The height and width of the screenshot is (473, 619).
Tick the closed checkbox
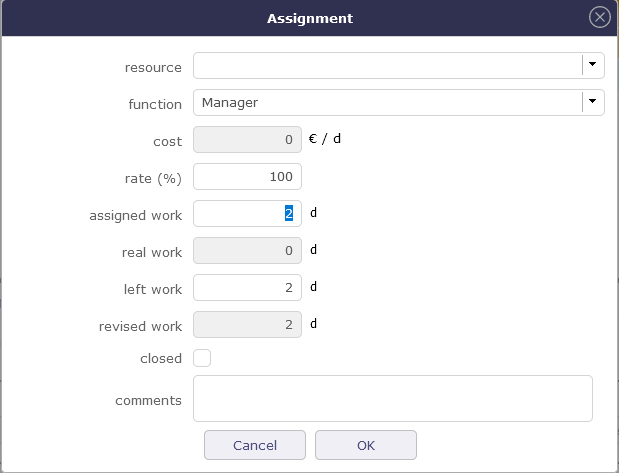[202, 357]
